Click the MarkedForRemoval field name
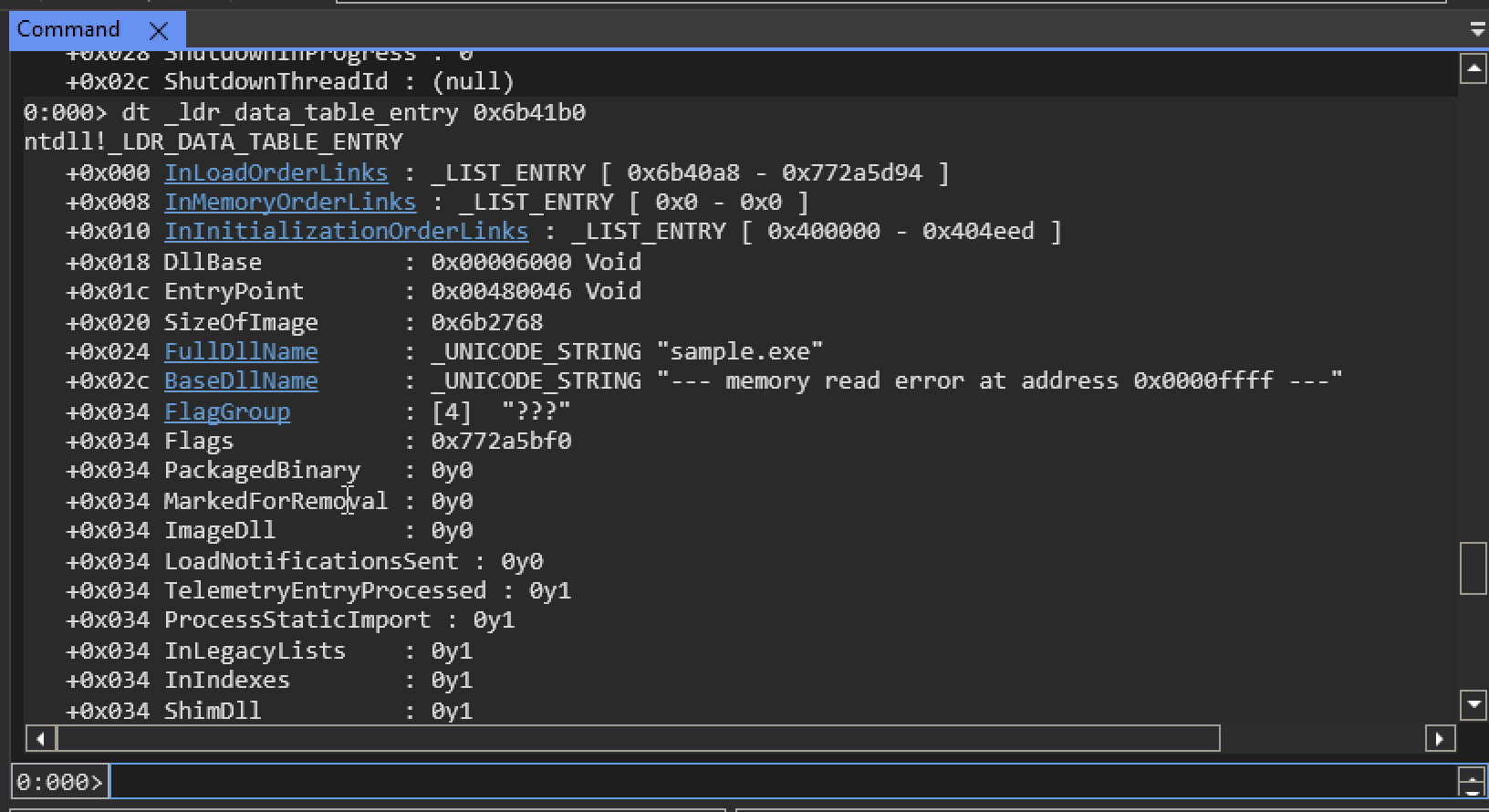This screenshot has height=812, width=1489. 276,501
